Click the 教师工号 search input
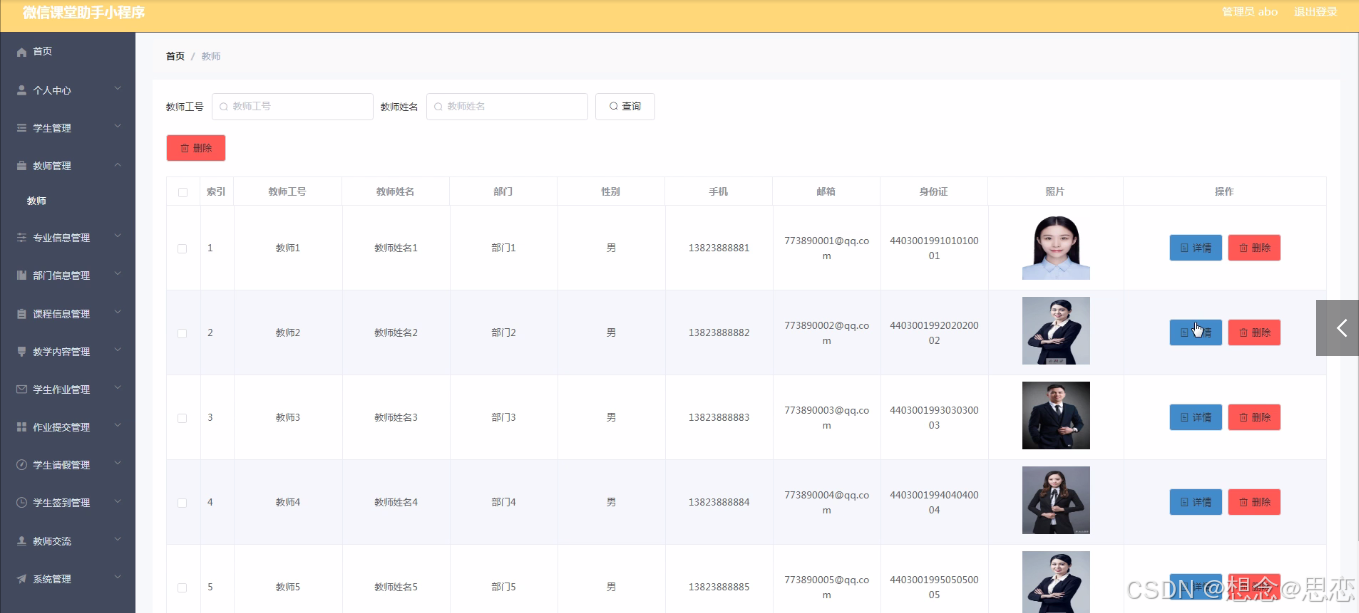The image size is (1359, 613). point(292,106)
